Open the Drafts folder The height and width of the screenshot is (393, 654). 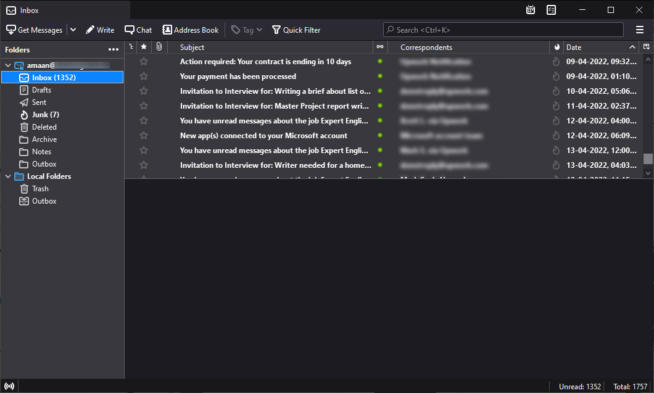click(x=62, y=90)
